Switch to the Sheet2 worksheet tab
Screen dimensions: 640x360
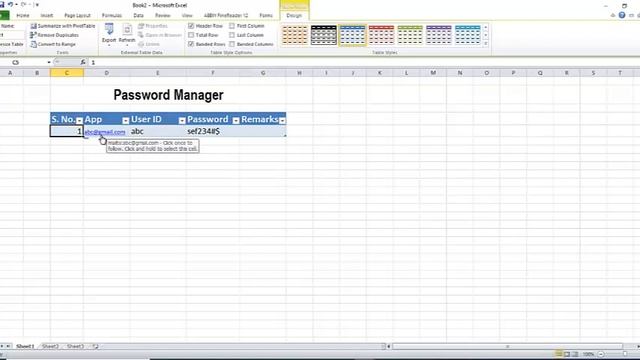50,346
